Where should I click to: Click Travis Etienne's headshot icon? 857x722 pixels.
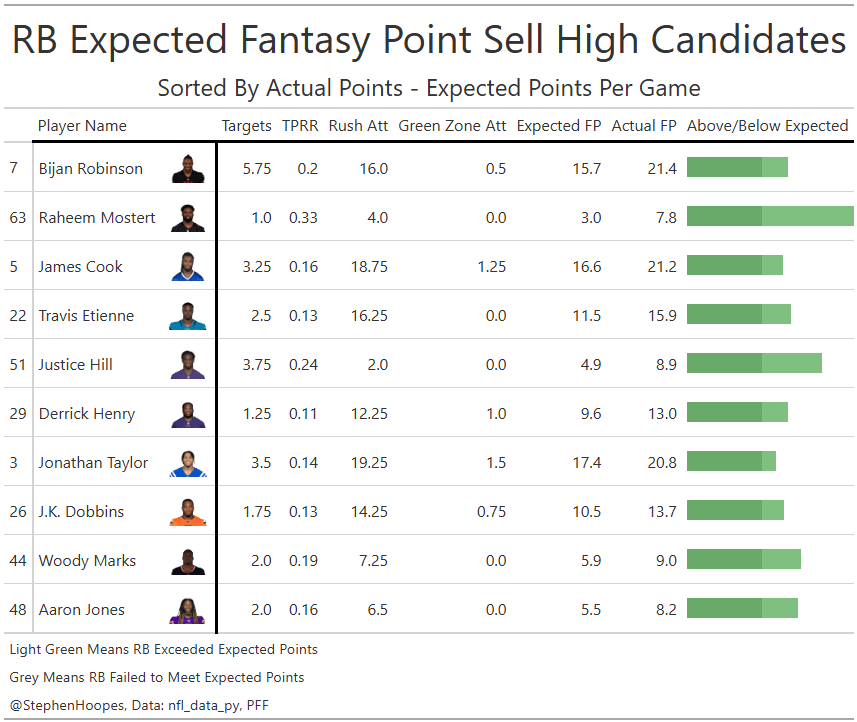pyautogui.click(x=187, y=316)
